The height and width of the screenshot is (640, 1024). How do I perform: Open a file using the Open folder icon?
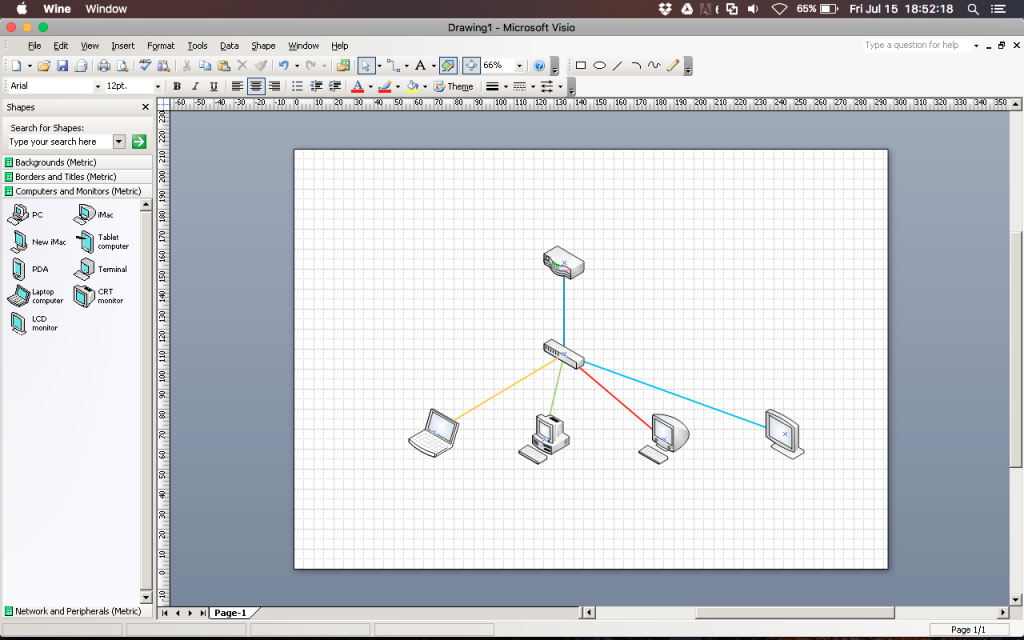pyautogui.click(x=44, y=65)
